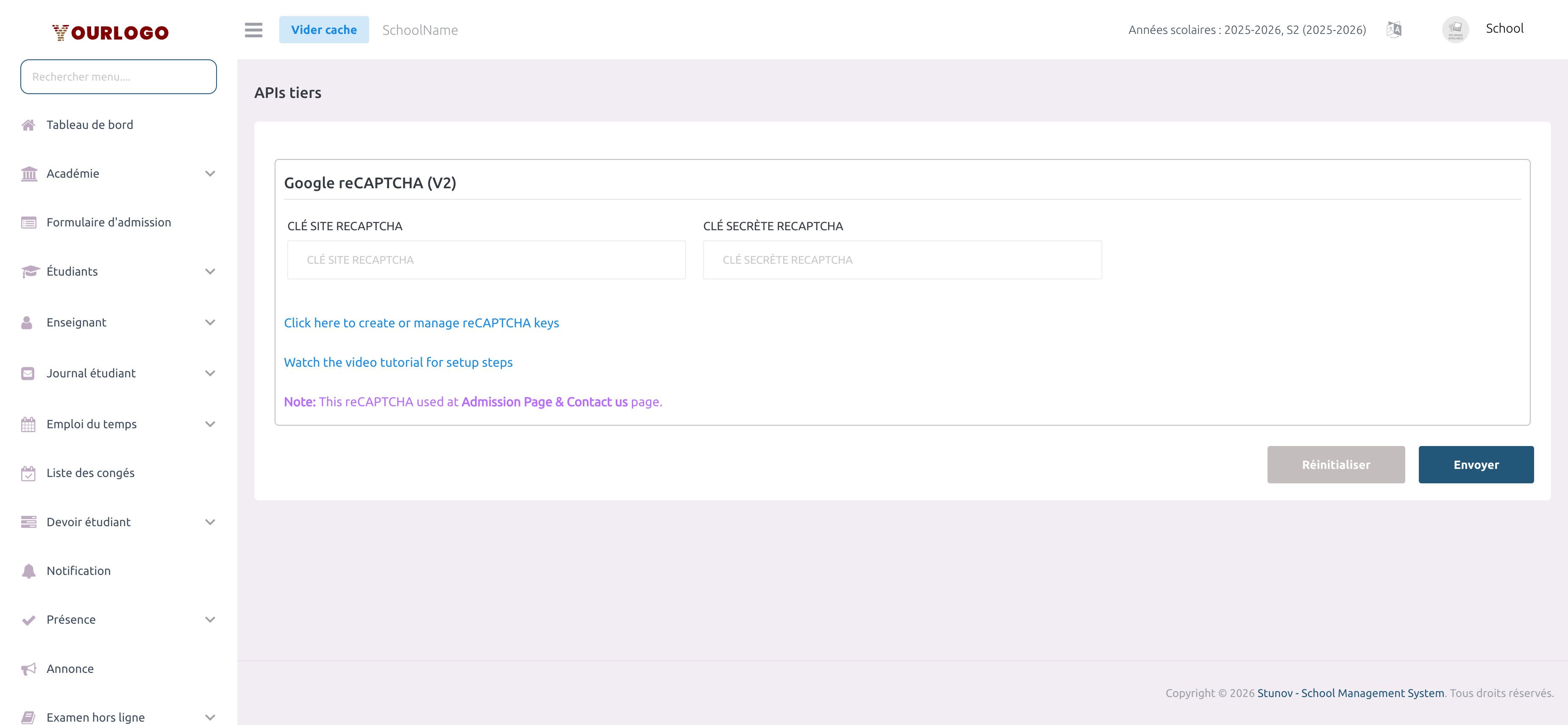Expand the Académie submenu chevron
The image size is (1568, 725).
pos(210,174)
